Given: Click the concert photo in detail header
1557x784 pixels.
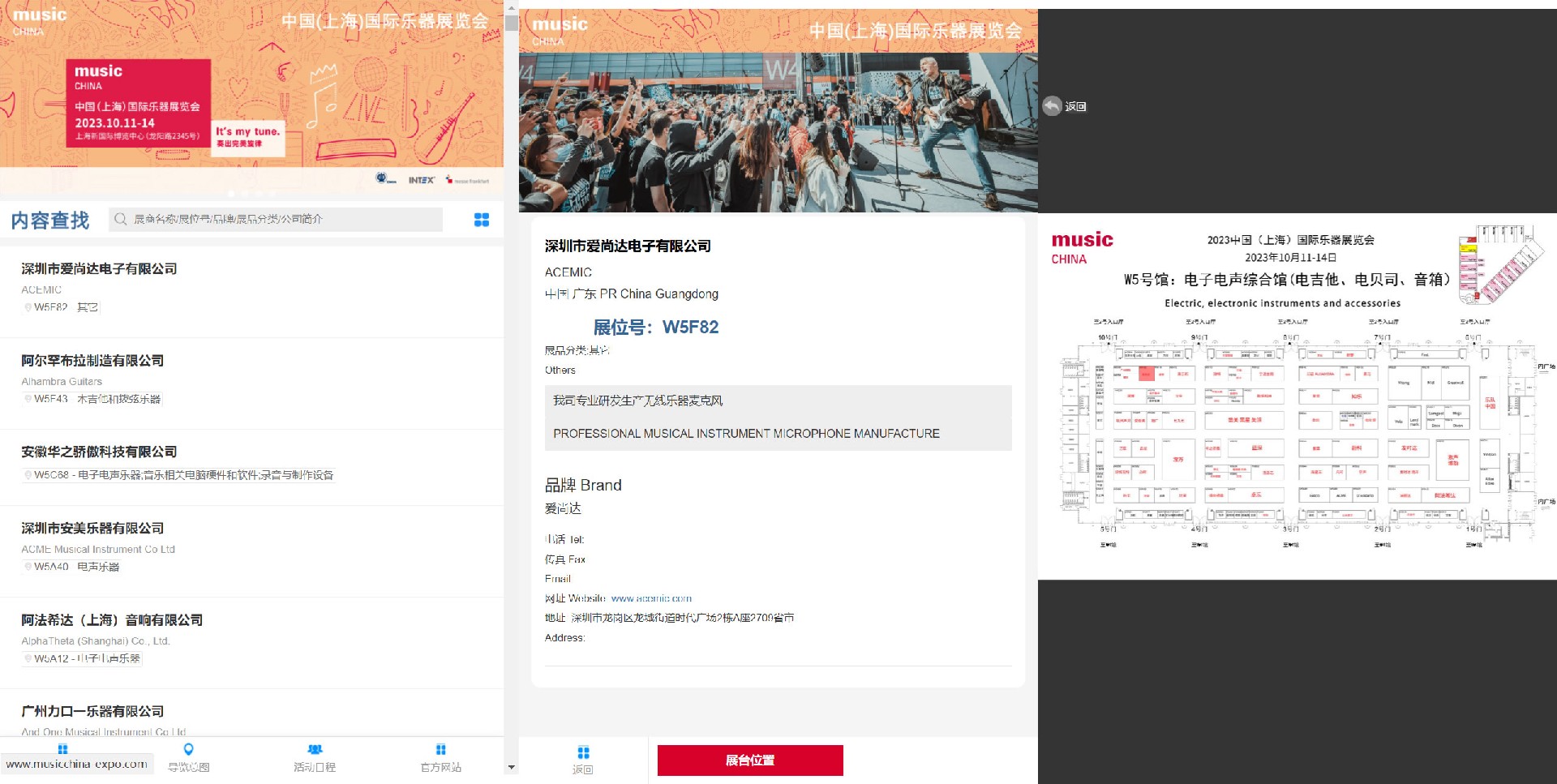Looking at the screenshot, I should [x=778, y=132].
